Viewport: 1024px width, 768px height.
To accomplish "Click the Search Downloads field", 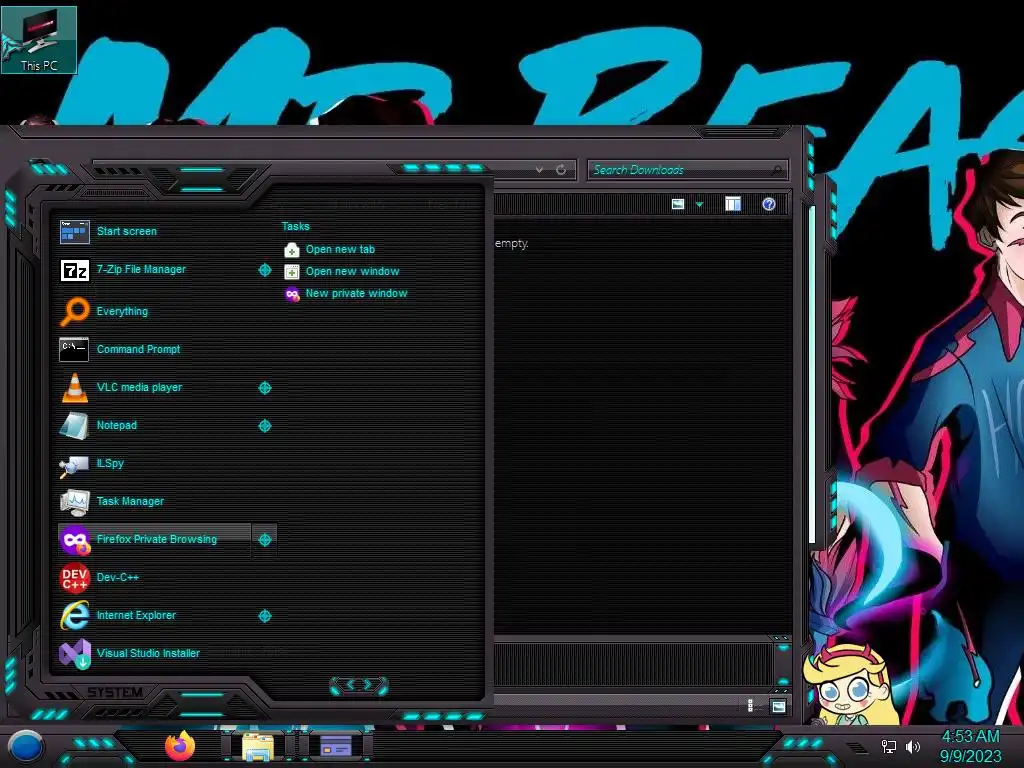I will pyautogui.click(x=687, y=170).
